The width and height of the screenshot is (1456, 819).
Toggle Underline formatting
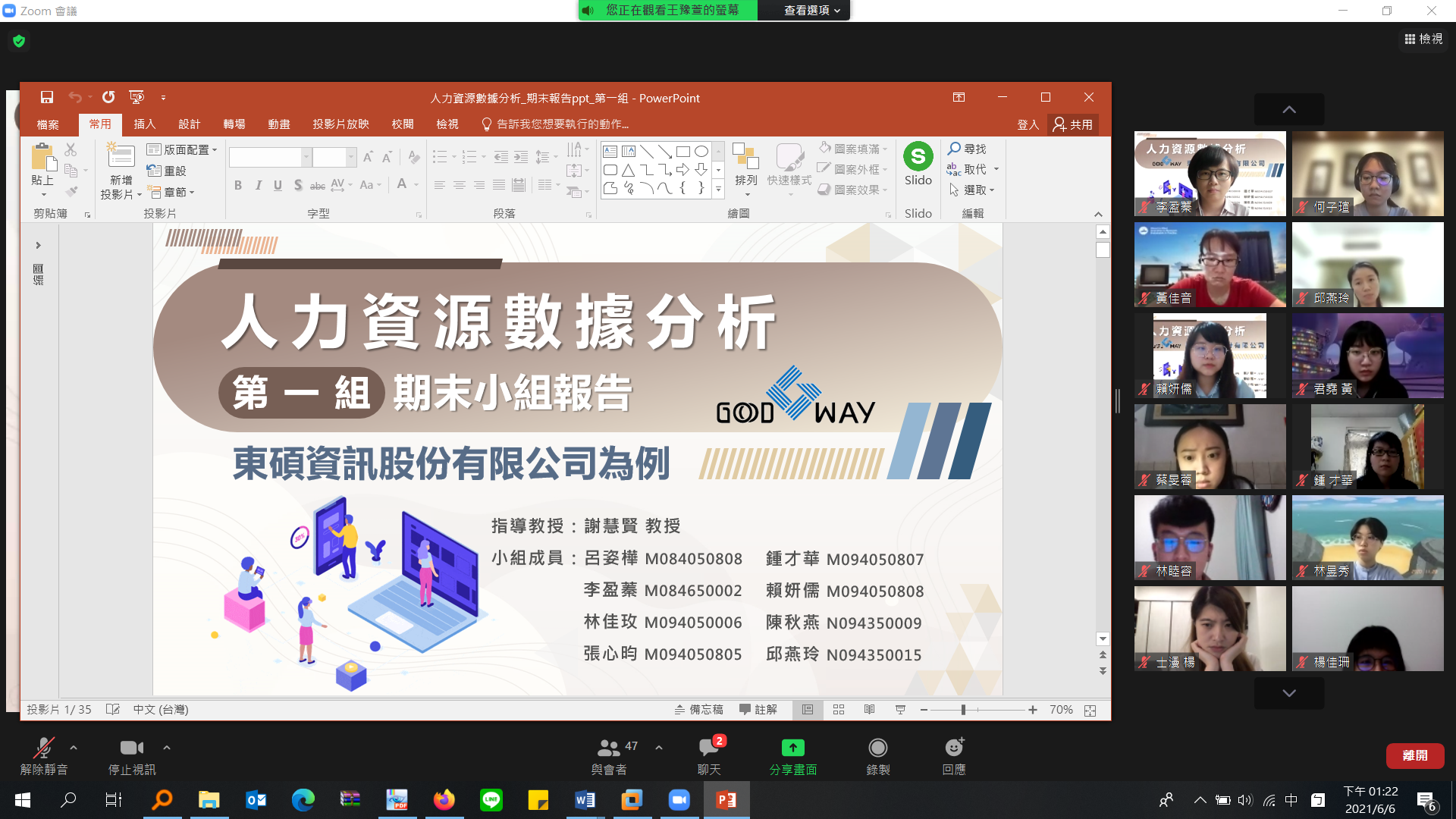278,184
